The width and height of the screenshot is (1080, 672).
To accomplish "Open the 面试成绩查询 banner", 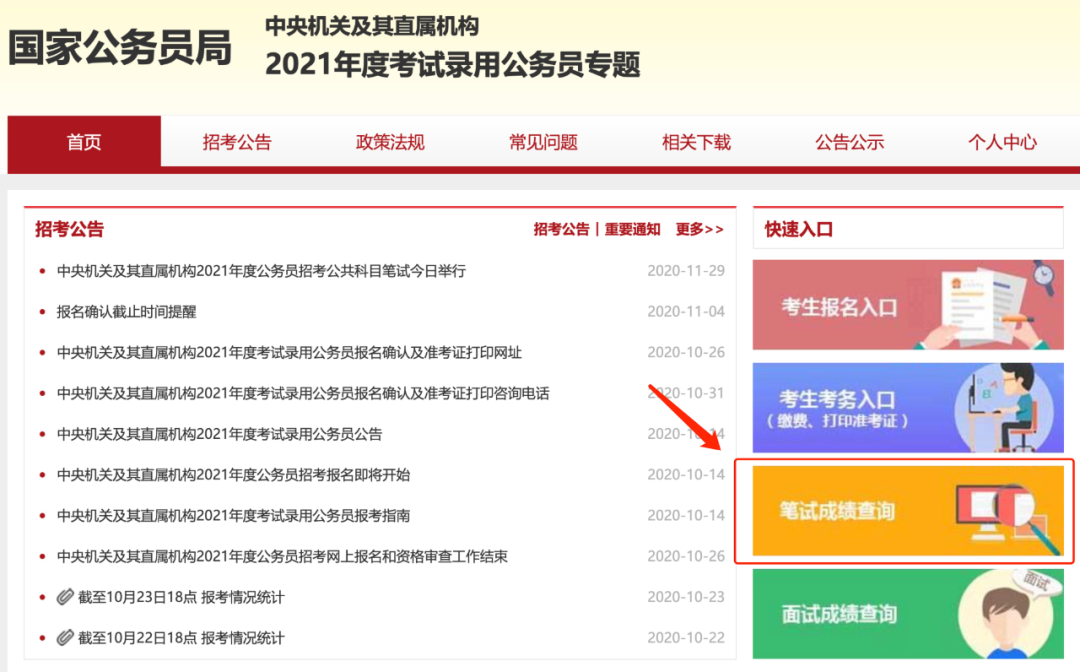I will pyautogui.click(x=907, y=614).
